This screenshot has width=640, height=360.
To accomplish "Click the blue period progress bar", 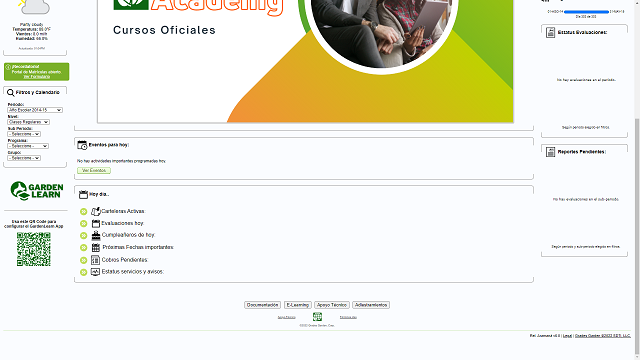I will (586, 12).
